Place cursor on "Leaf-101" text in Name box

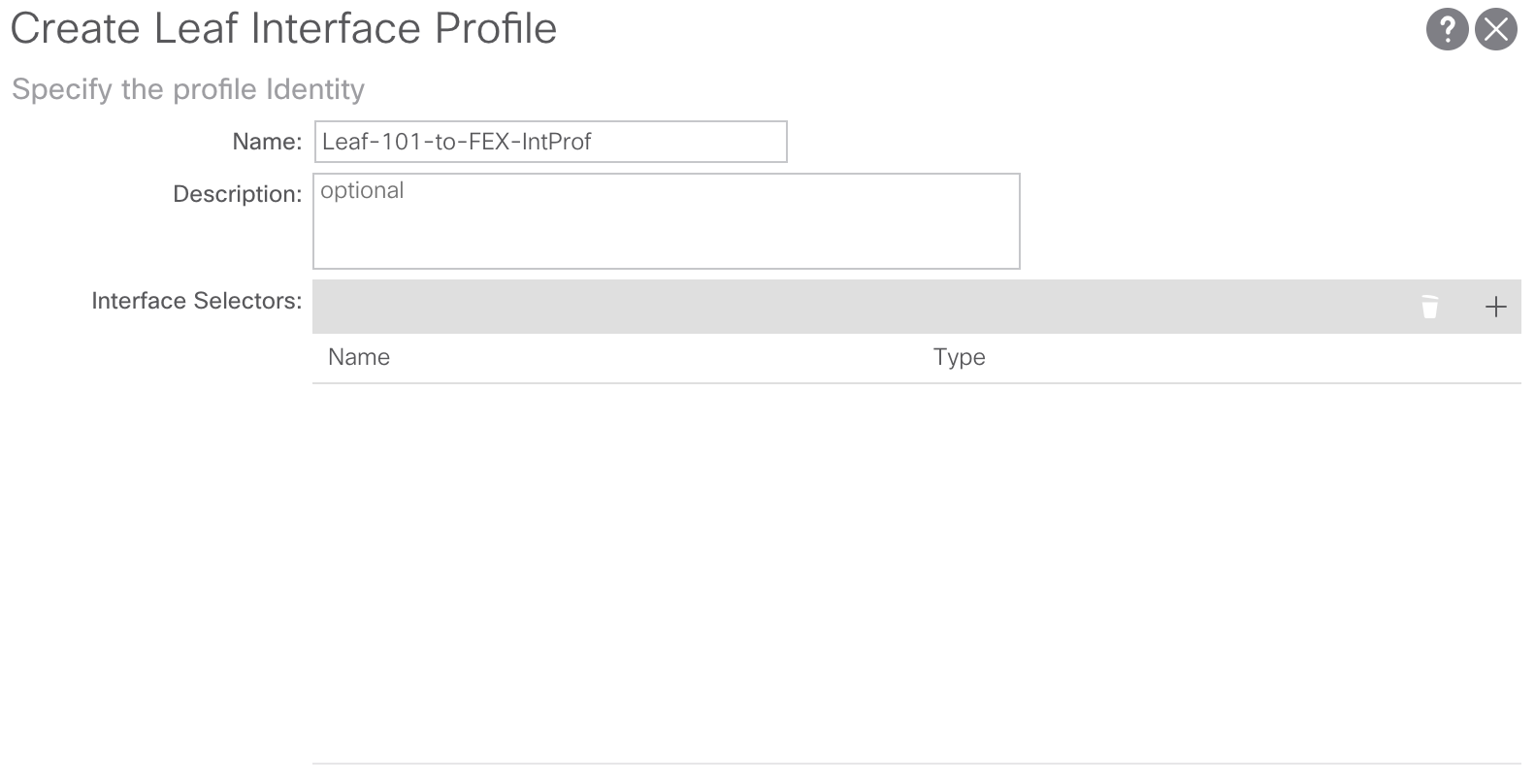(x=360, y=142)
